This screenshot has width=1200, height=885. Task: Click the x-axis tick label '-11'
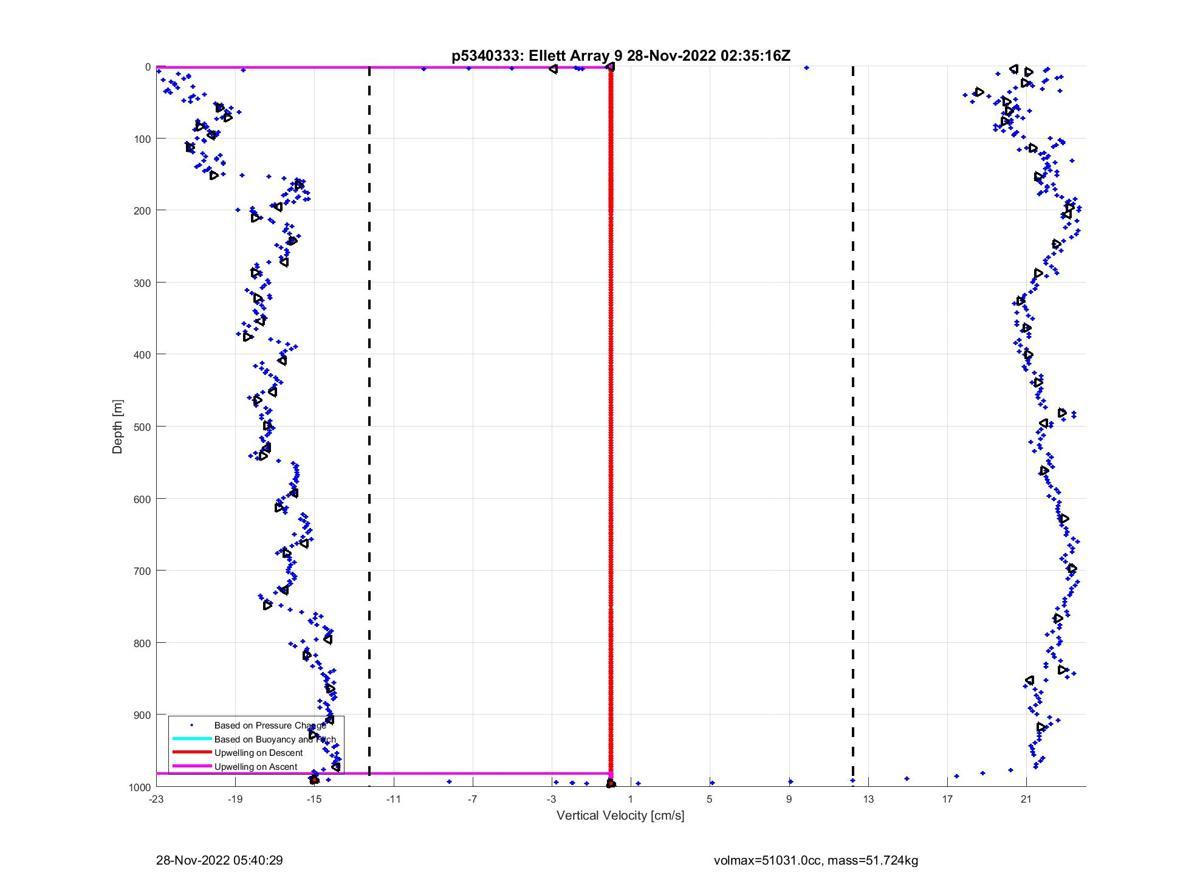(x=393, y=800)
